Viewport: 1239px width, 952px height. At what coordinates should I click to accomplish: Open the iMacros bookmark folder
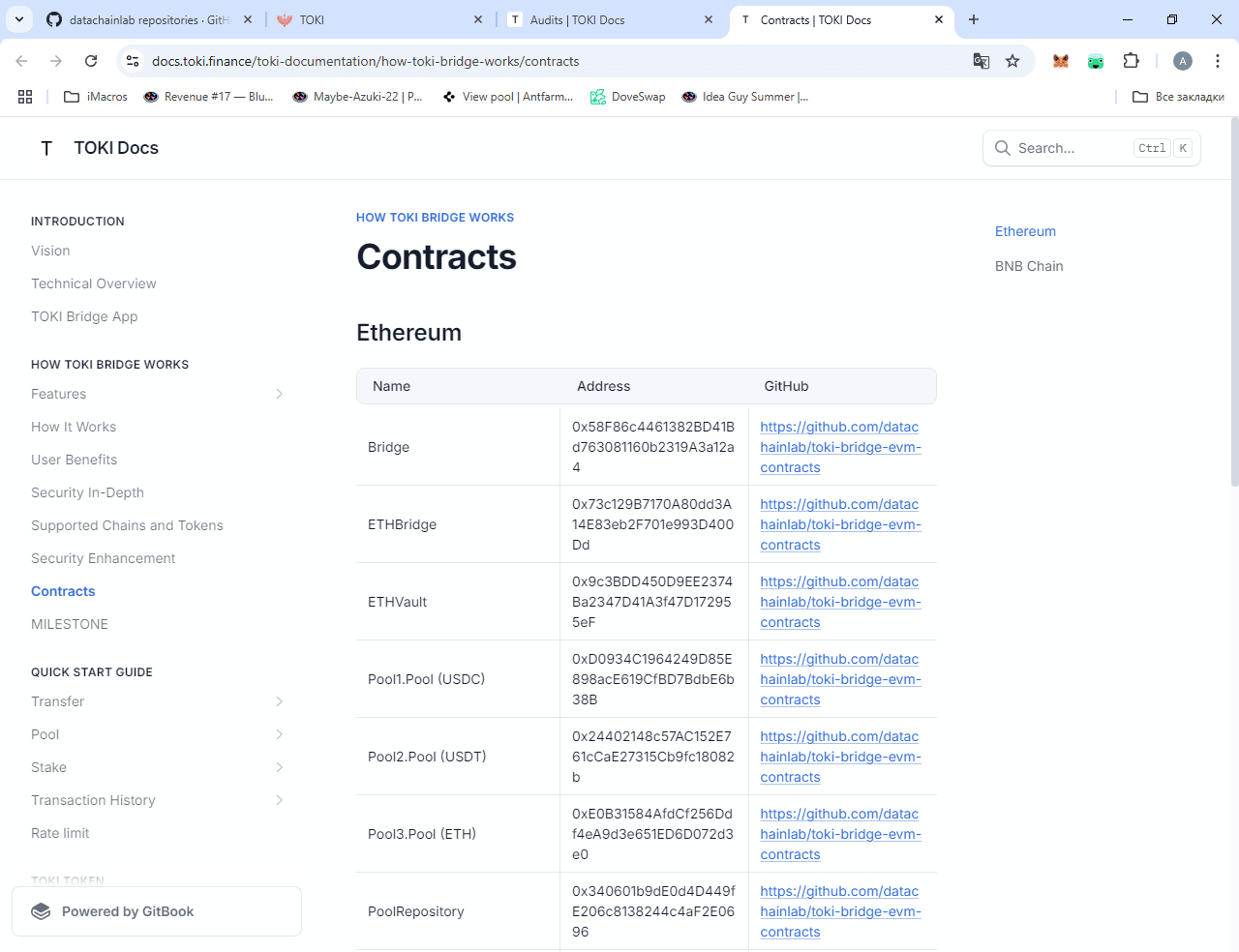pos(96,97)
